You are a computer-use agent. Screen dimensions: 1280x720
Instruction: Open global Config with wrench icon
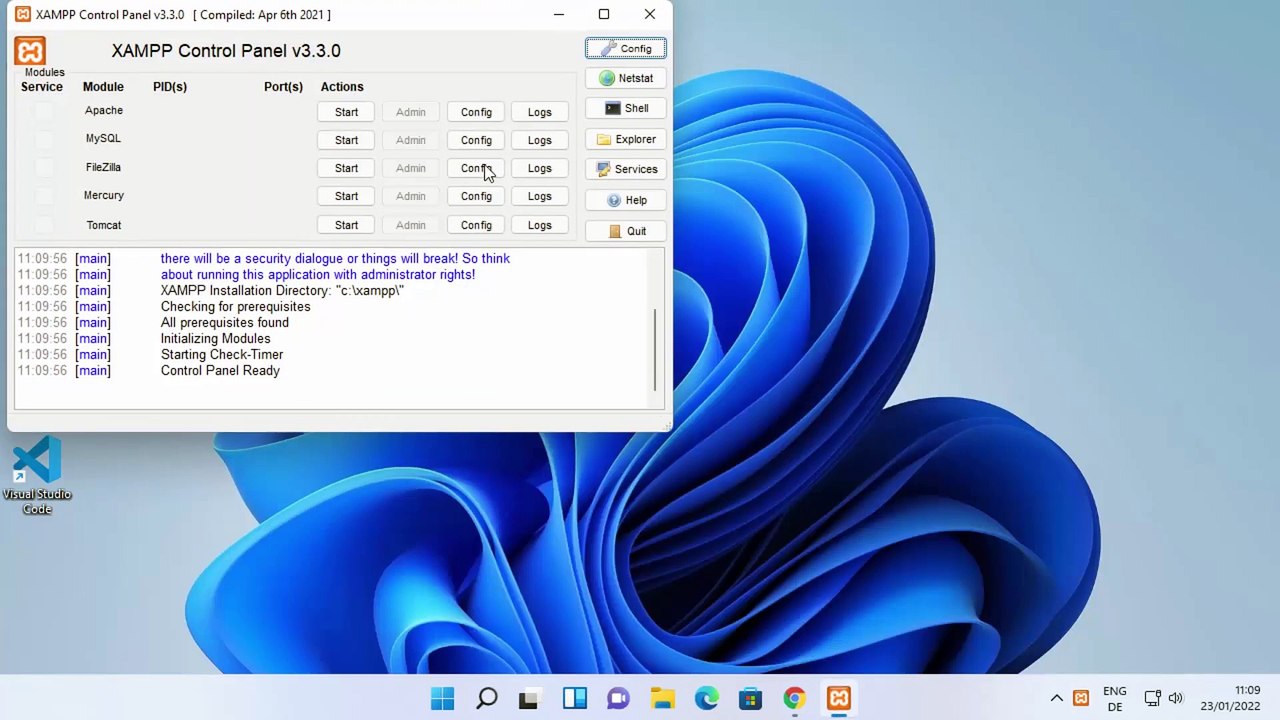(626, 48)
